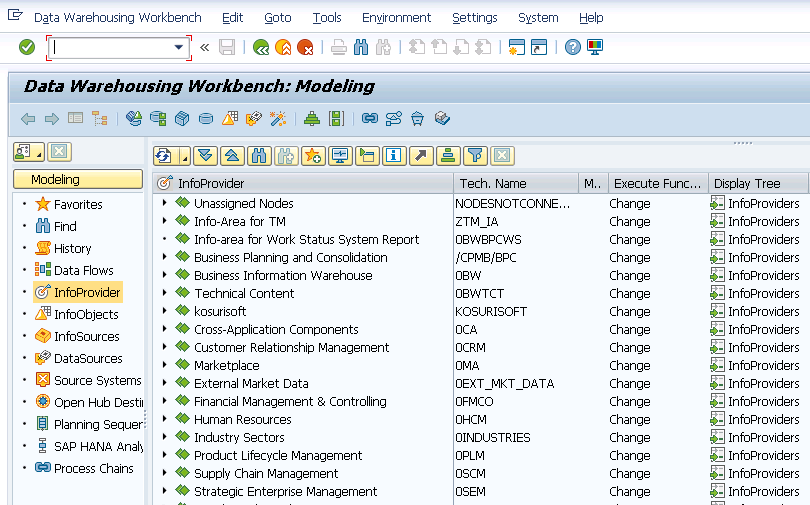Select DataSources in the Modeling navigation
This screenshot has height=505, width=810.
88,358
